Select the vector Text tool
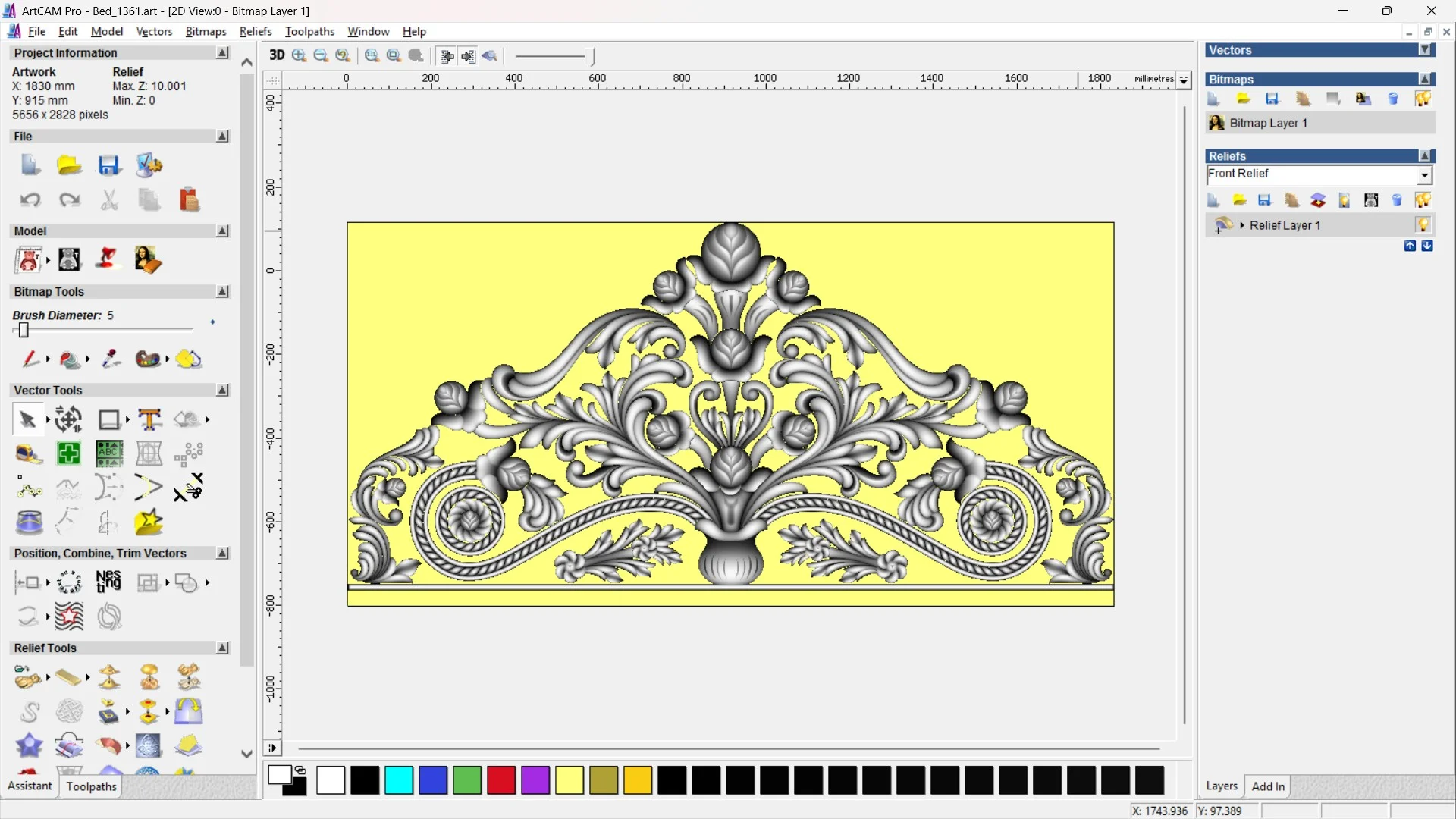 coord(149,419)
